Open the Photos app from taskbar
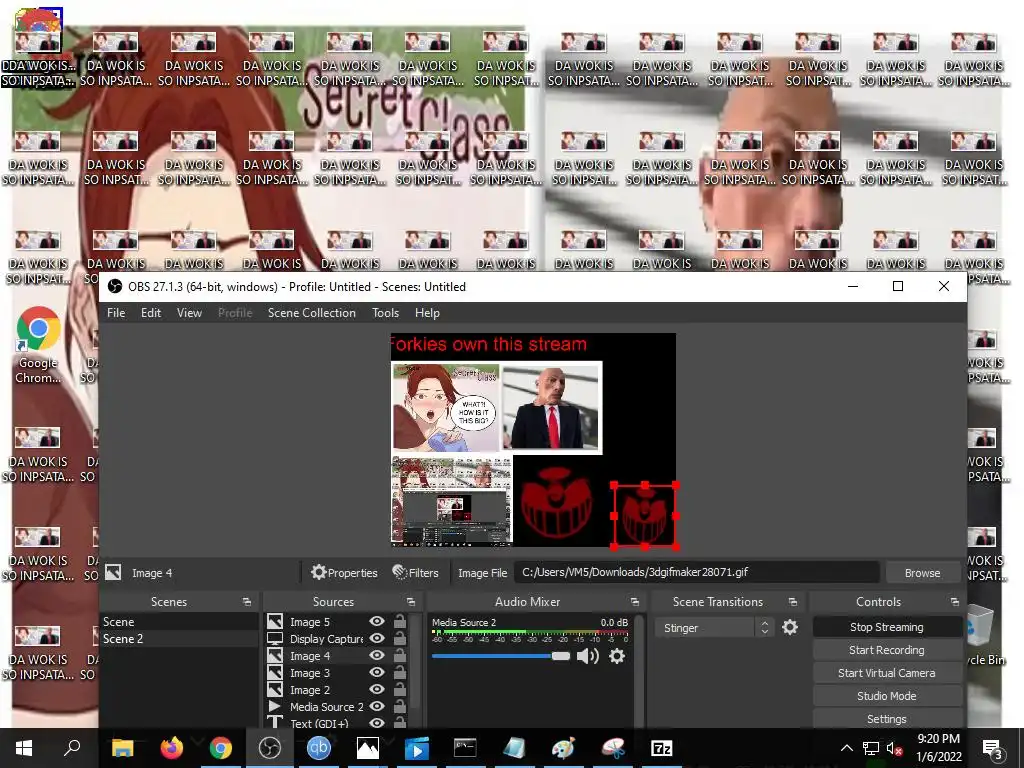 [368, 748]
